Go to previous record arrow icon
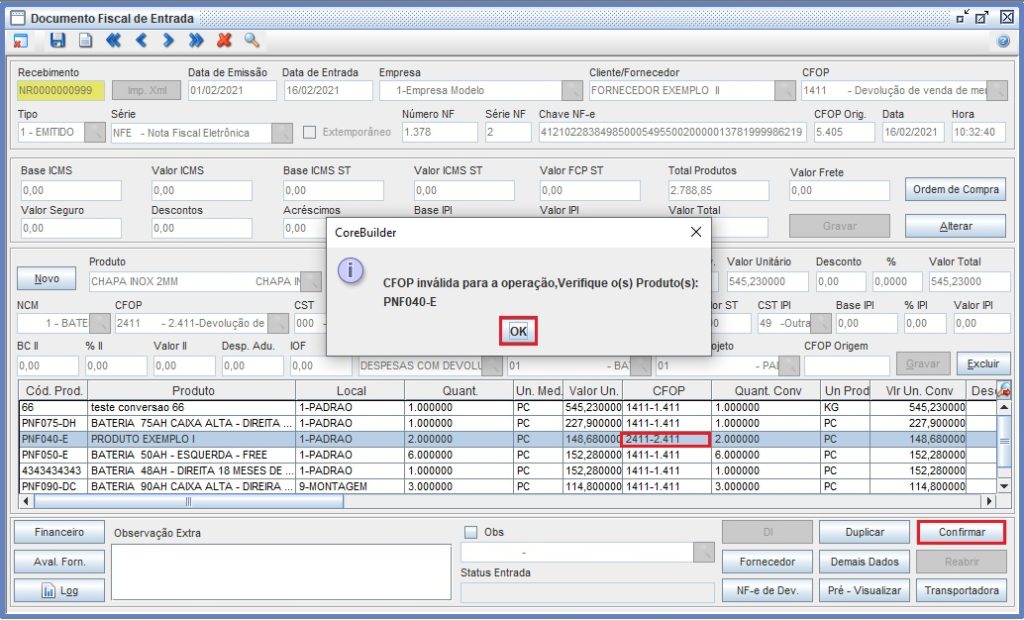 click(x=141, y=41)
